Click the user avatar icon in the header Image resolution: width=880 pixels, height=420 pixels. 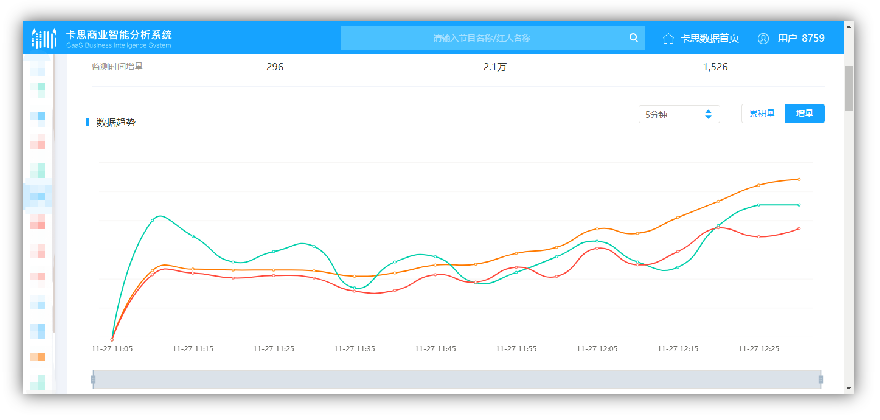coord(763,39)
